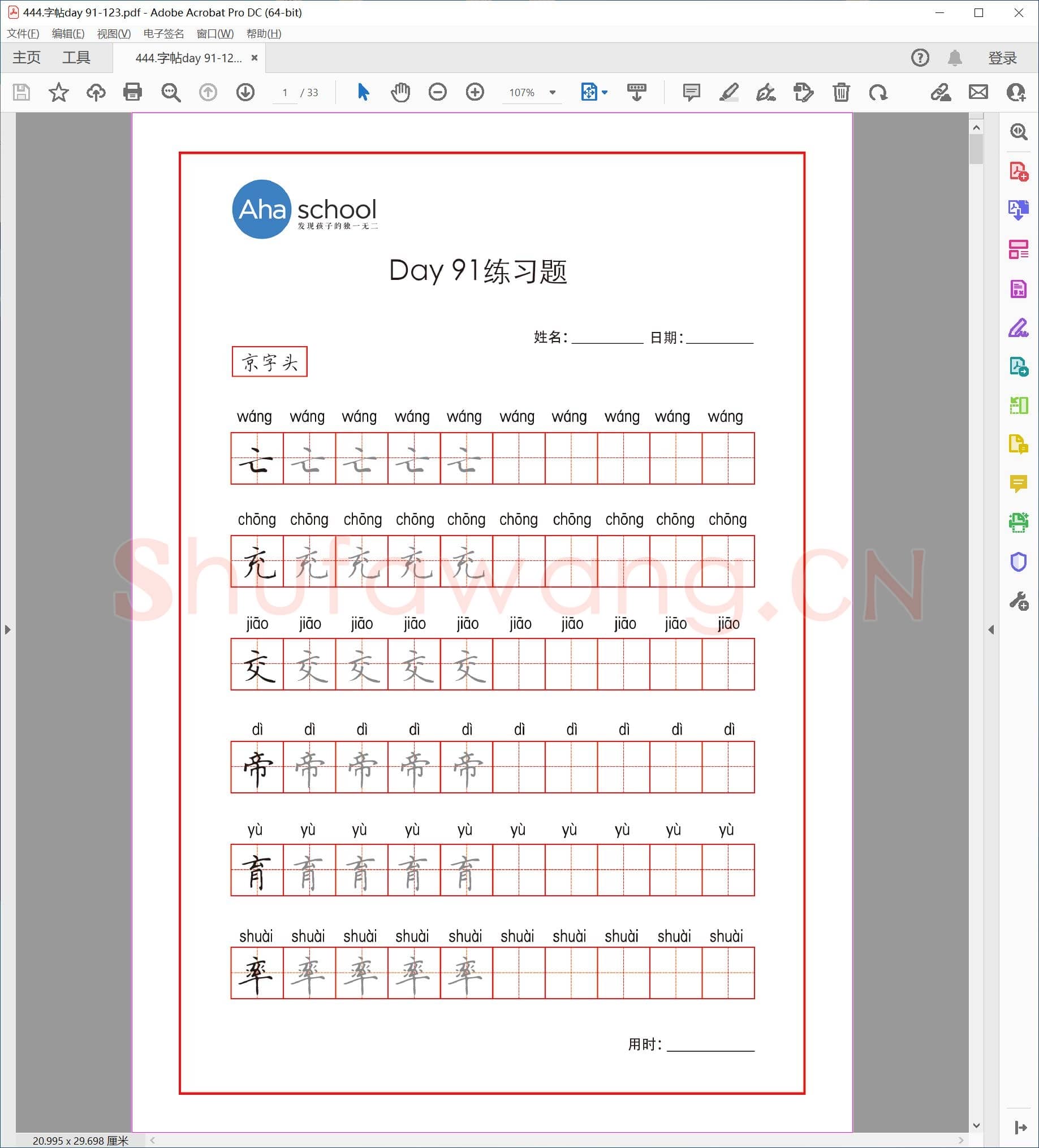The image size is (1039, 1148).
Task: Activate the text Selection arrow tool
Action: coord(364,92)
